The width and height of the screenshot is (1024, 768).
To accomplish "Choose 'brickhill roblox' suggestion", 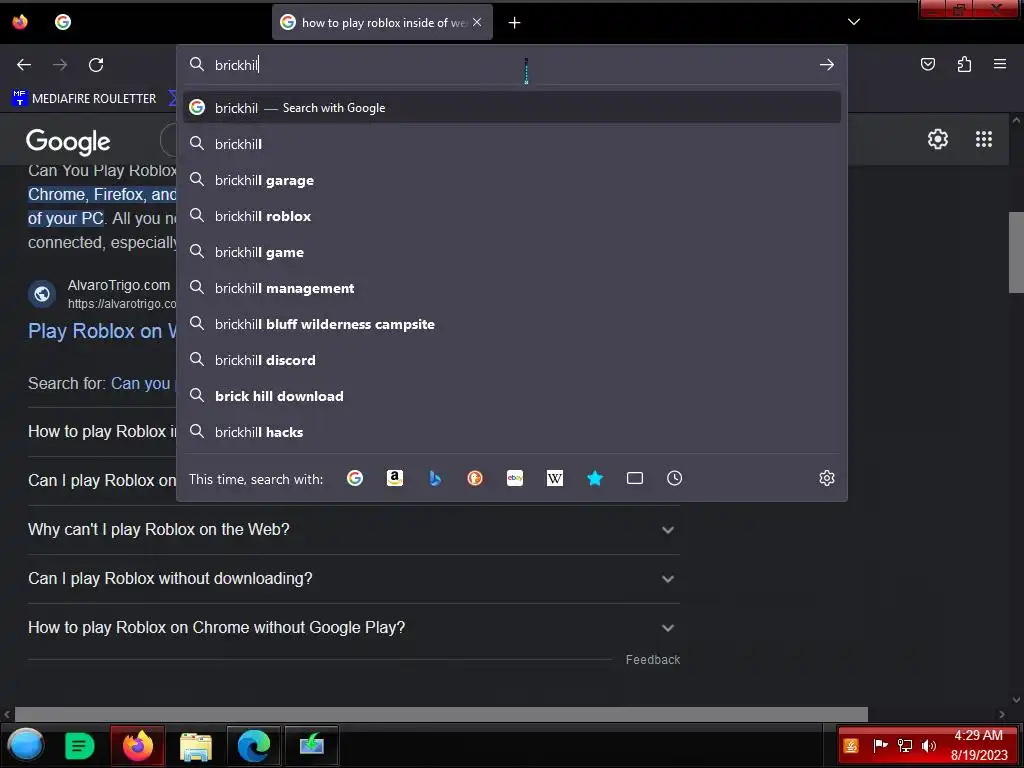I will (512, 216).
